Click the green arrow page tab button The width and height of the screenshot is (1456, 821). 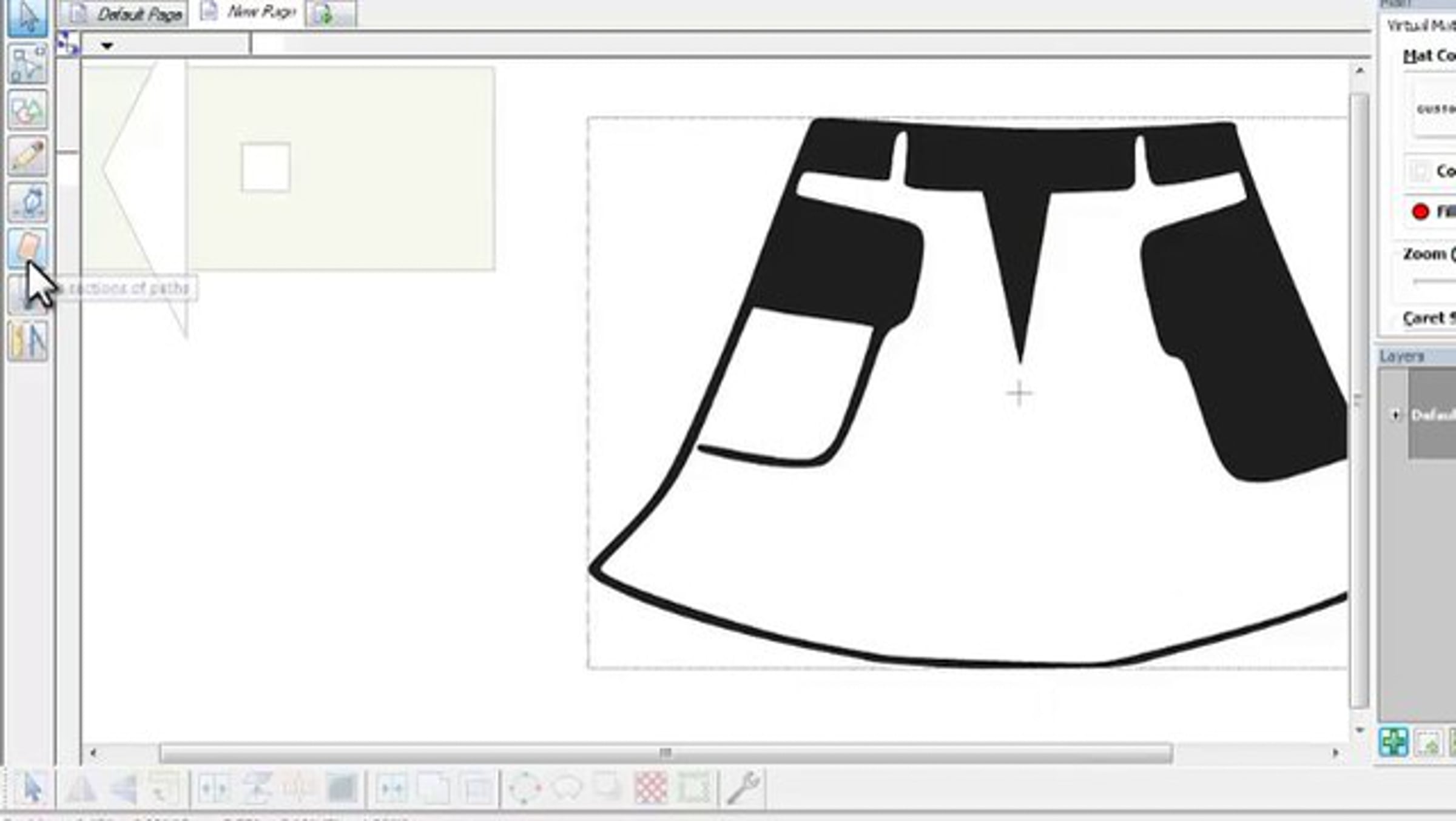pos(331,14)
